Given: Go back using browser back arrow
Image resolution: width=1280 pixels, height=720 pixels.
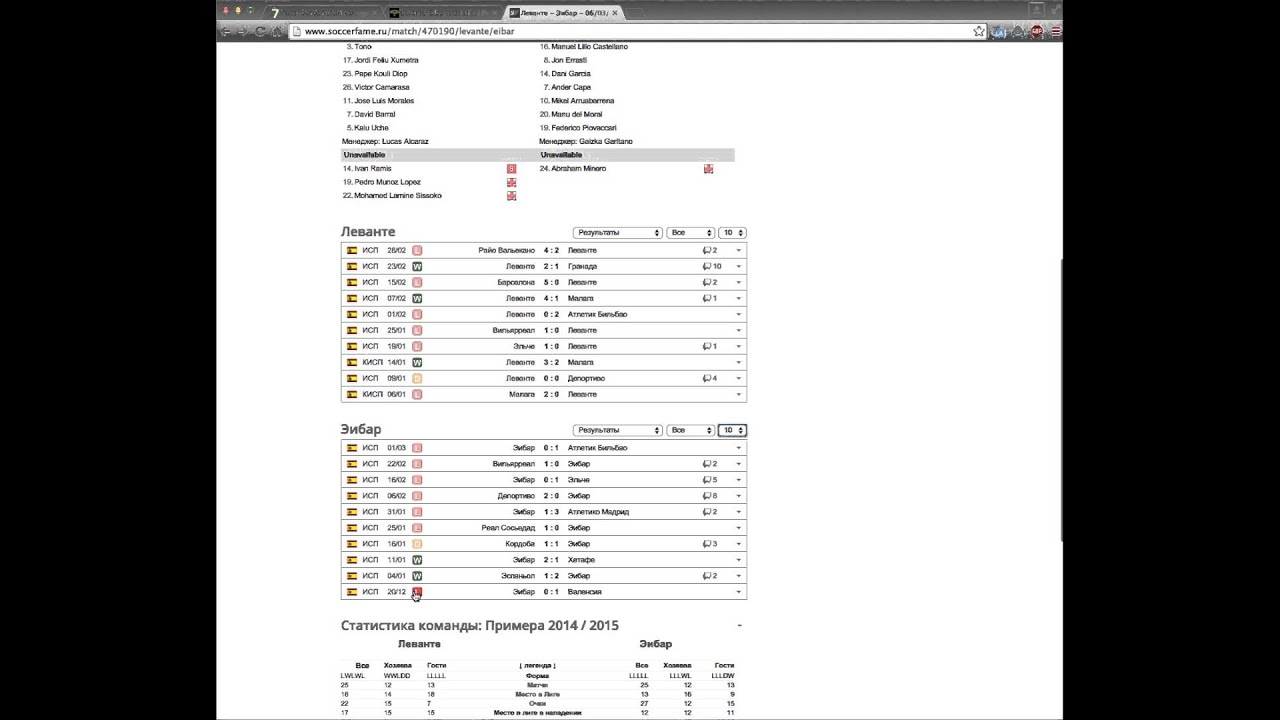Looking at the screenshot, I should [x=226, y=31].
